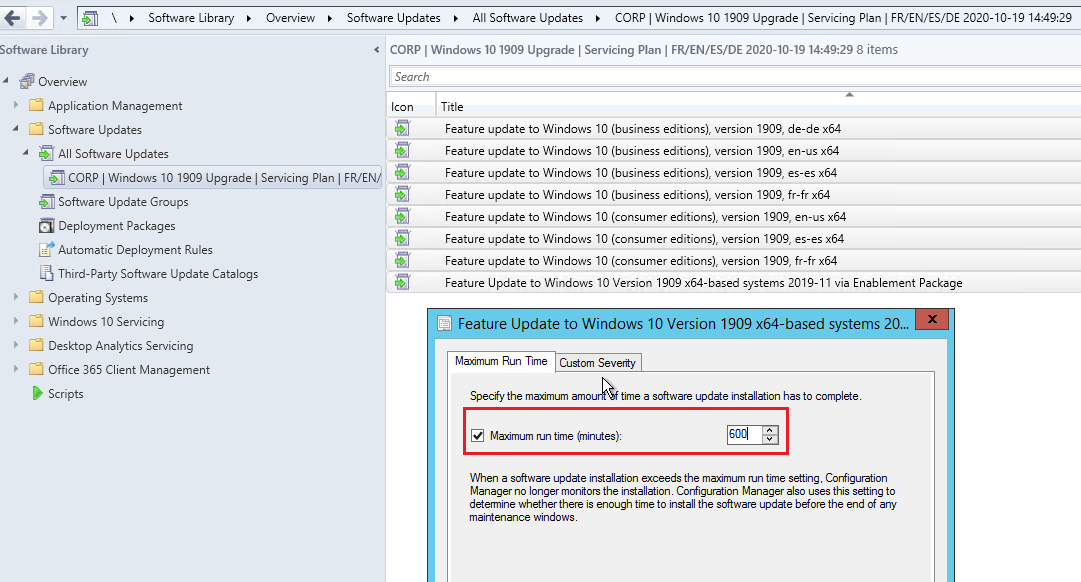Sort by the Title column header
Image resolution: width=1081 pixels, height=582 pixels.
[758, 107]
